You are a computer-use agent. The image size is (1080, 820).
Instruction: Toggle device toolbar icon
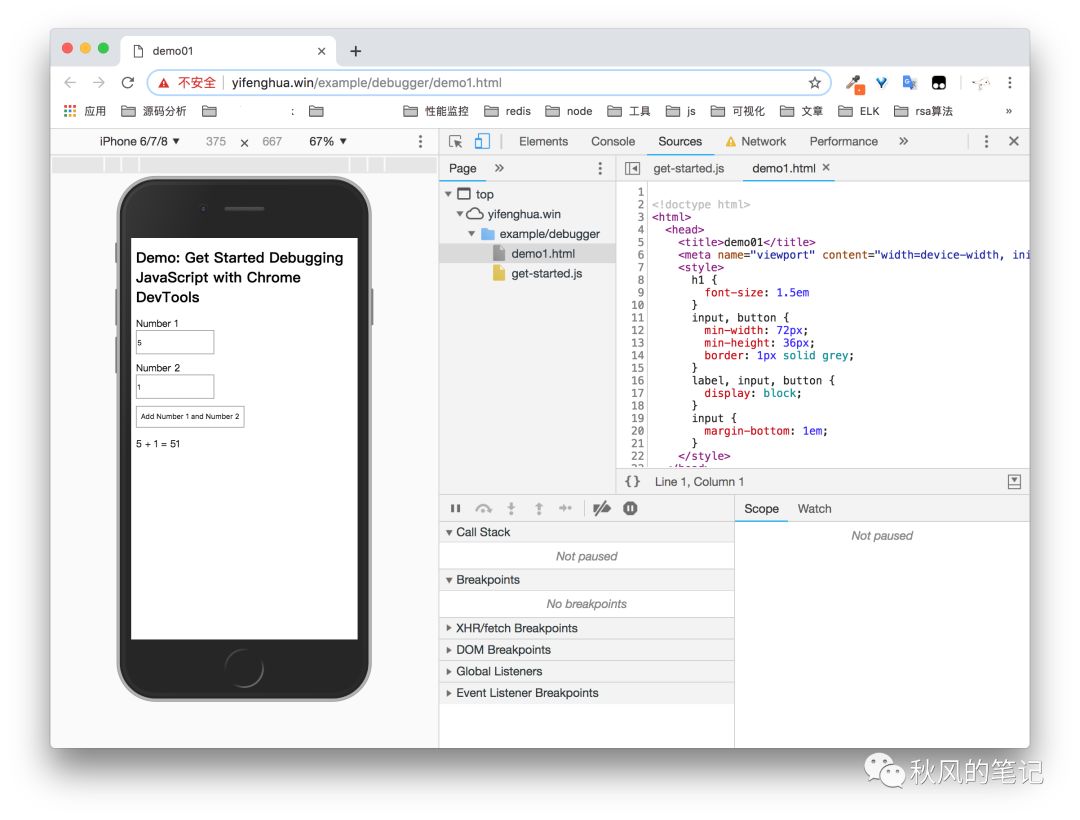(x=482, y=141)
